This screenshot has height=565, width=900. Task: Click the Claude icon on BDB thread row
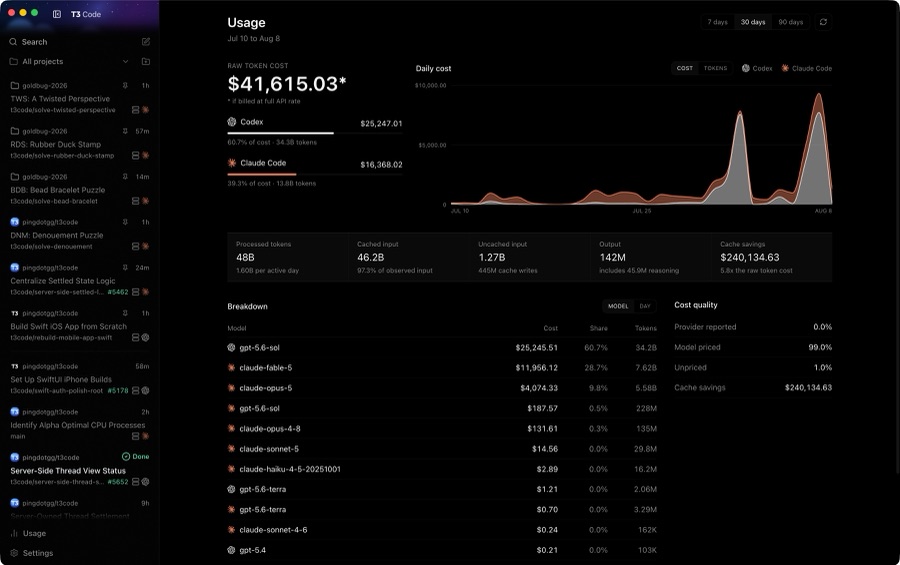[146, 201]
